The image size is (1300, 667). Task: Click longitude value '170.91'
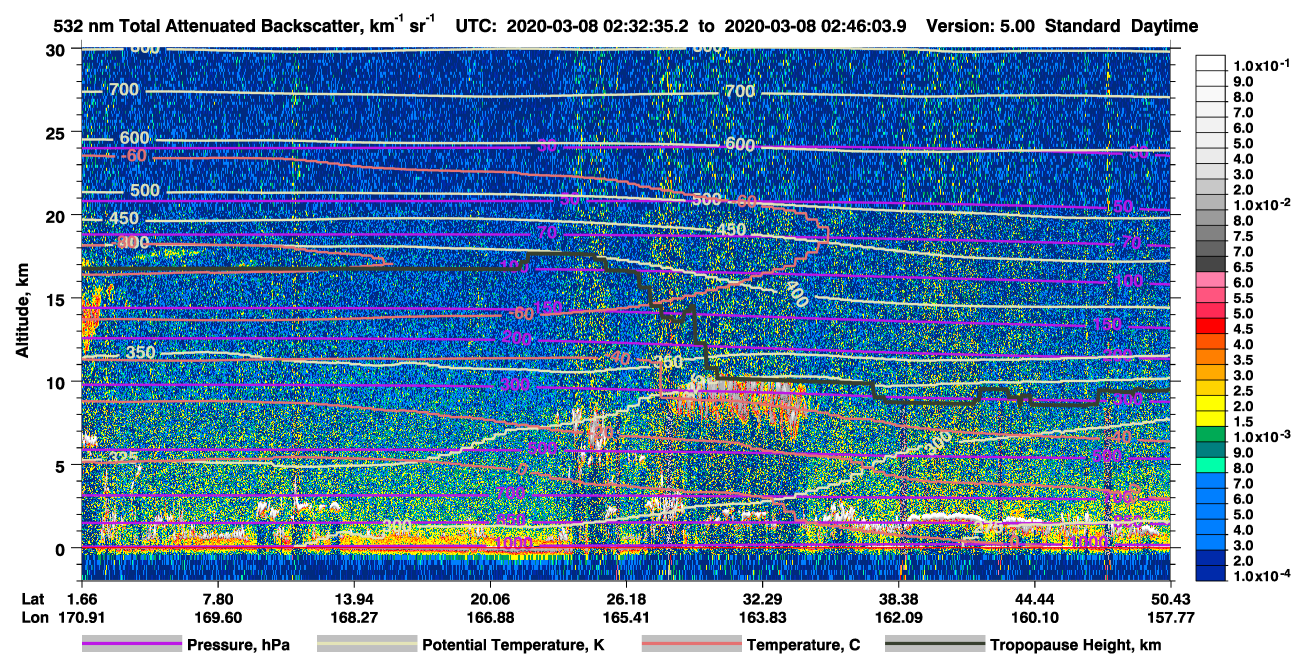click(82, 617)
